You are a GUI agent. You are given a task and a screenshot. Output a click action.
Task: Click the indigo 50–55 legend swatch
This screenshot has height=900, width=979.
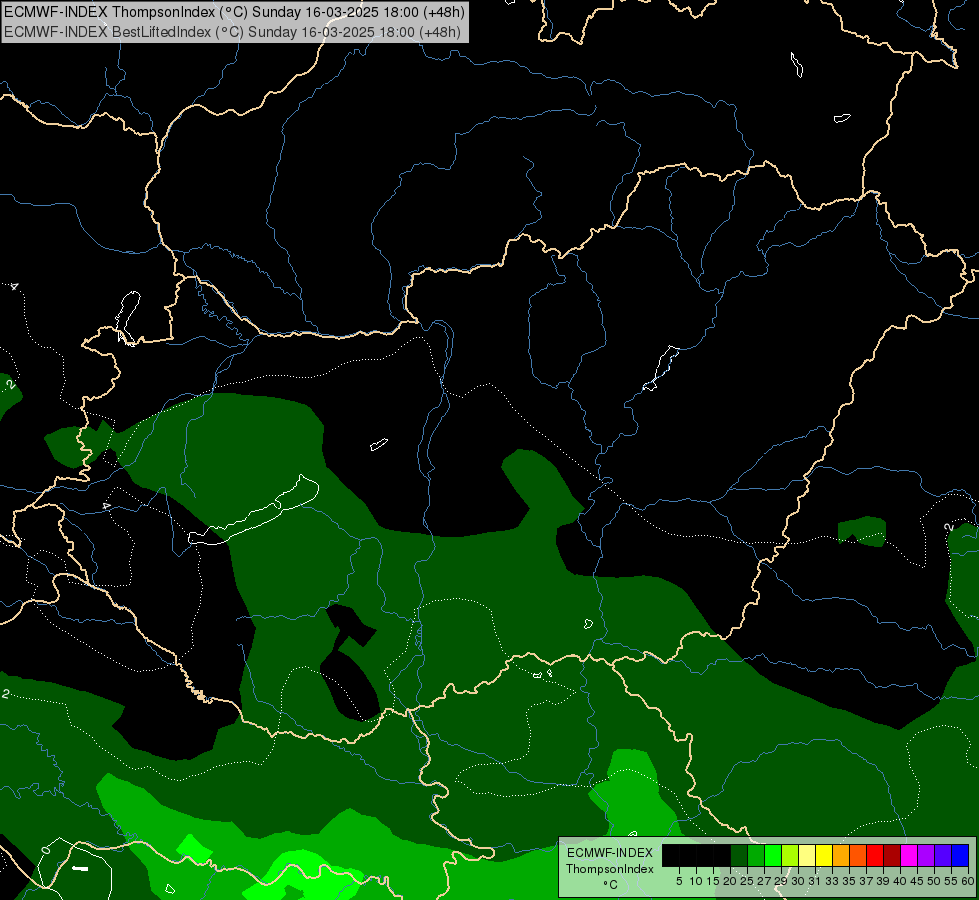tap(943, 856)
